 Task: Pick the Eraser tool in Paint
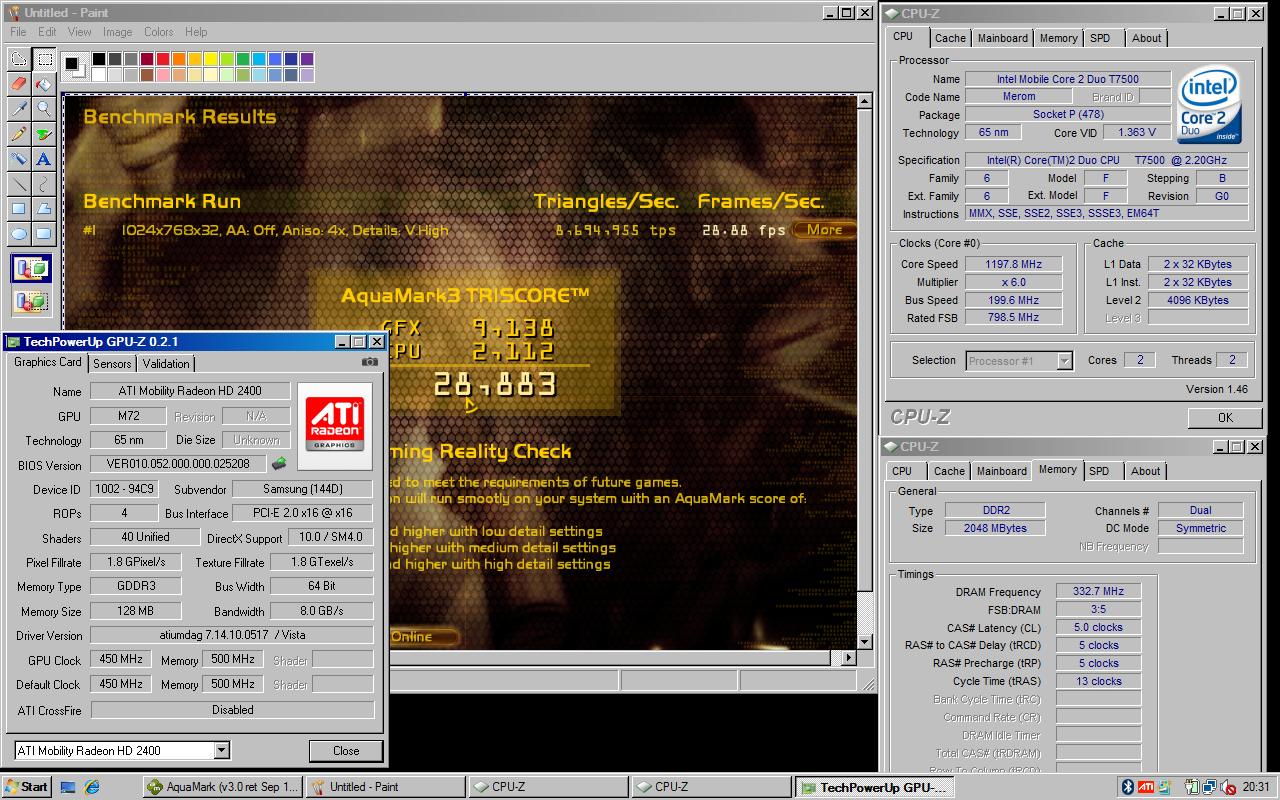pos(19,83)
